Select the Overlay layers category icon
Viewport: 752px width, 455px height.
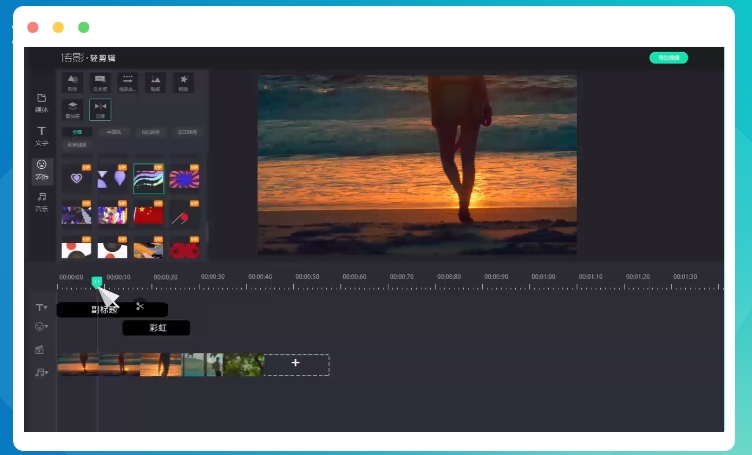(x=72, y=108)
